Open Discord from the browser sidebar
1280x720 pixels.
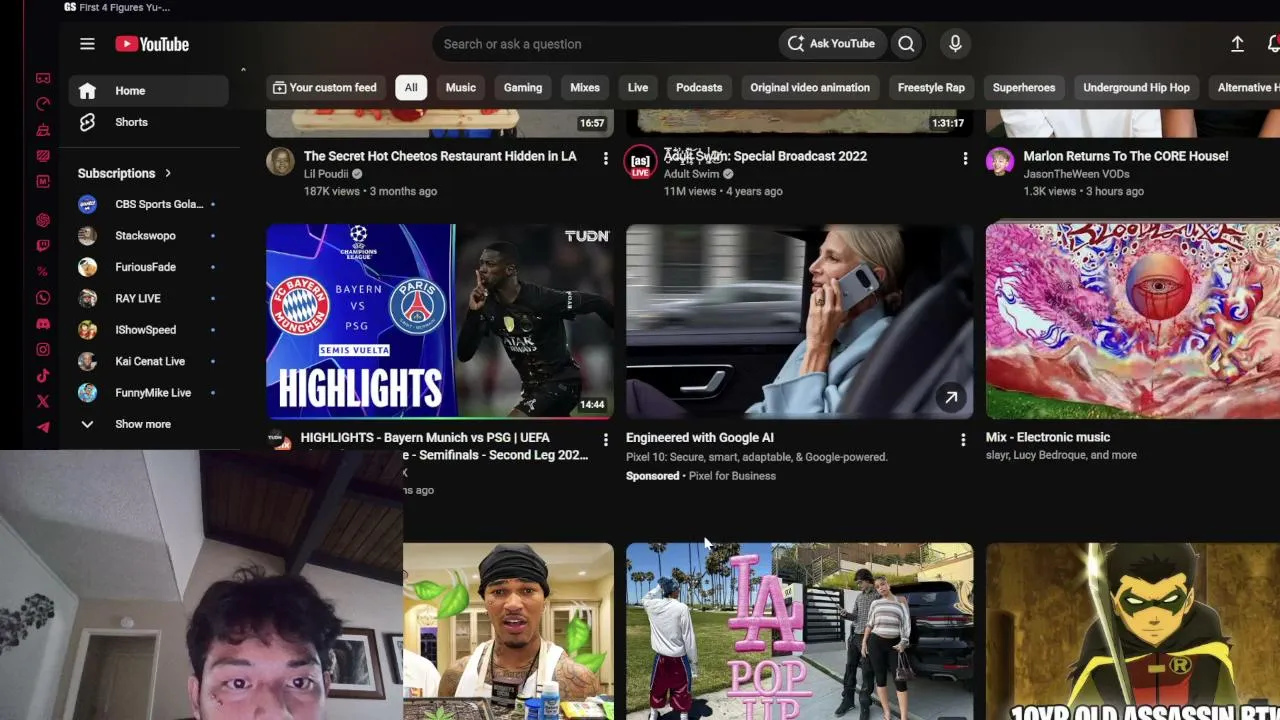(43, 324)
